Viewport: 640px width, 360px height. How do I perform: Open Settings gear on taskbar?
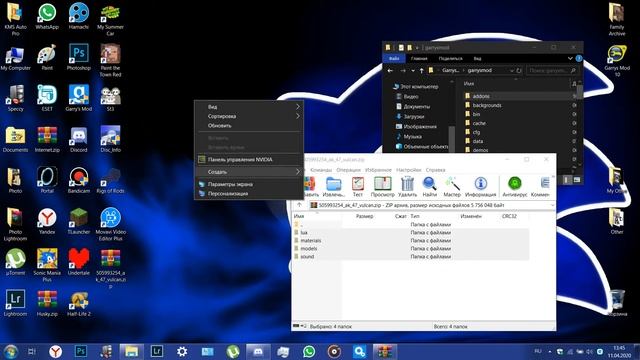pos(182,351)
